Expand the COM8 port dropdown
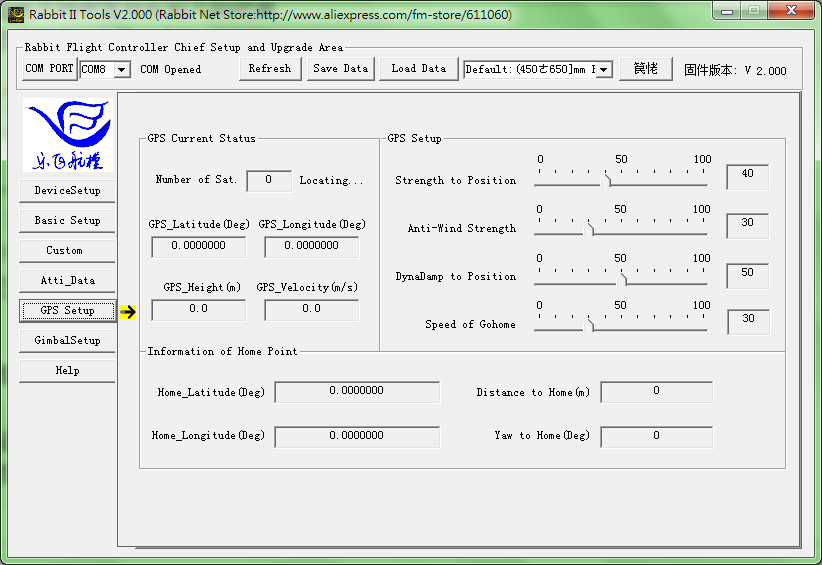The image size is (822, 565). click(122, 69)
